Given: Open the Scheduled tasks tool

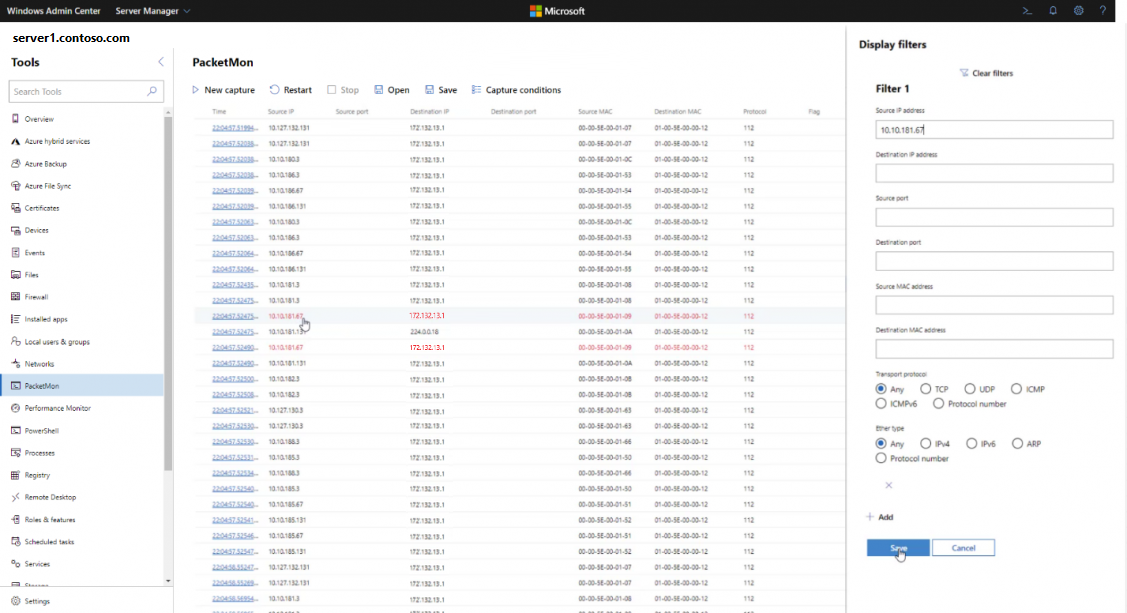Looking at the screenshot, I should [x=49, y=542].
